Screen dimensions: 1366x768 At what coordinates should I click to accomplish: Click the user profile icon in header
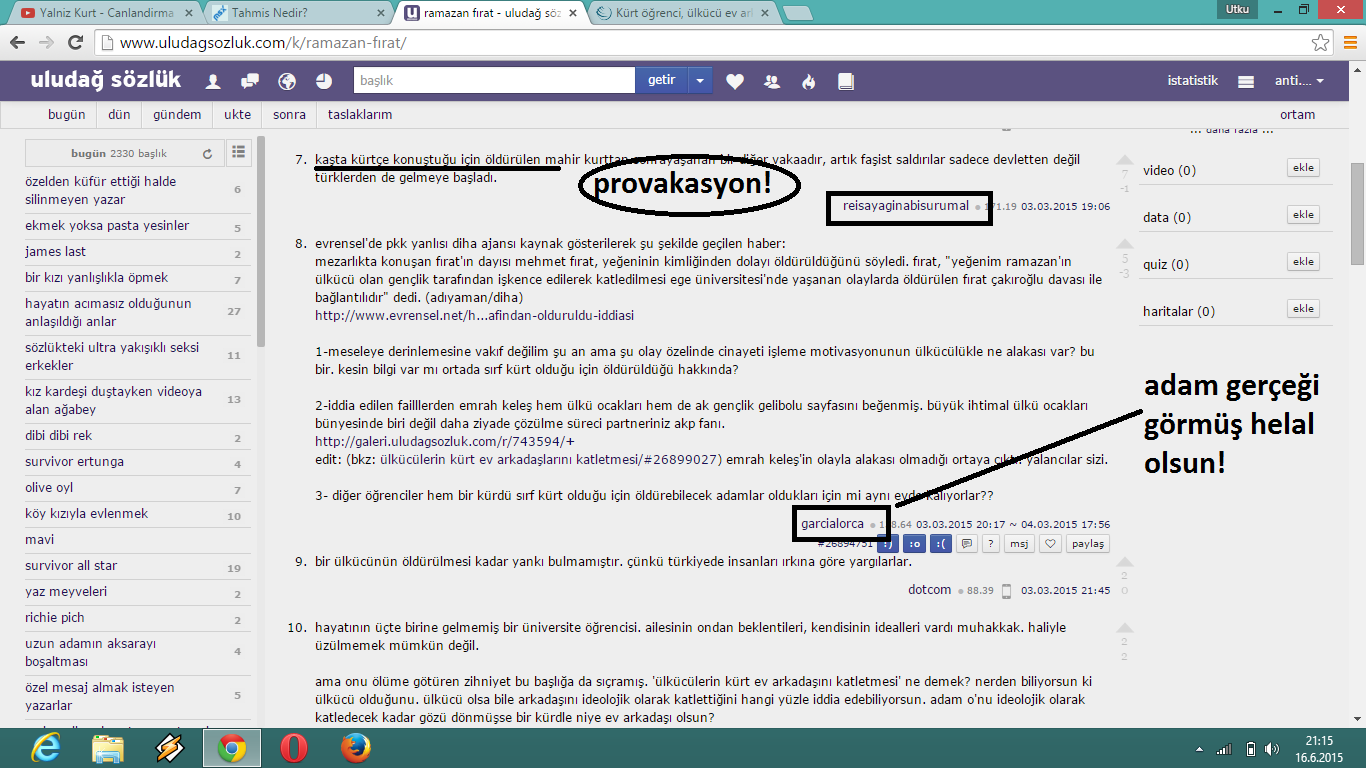213,81
